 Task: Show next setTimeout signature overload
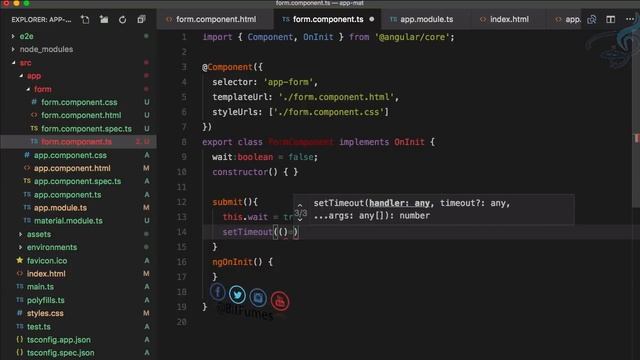[x=300, y=220]
